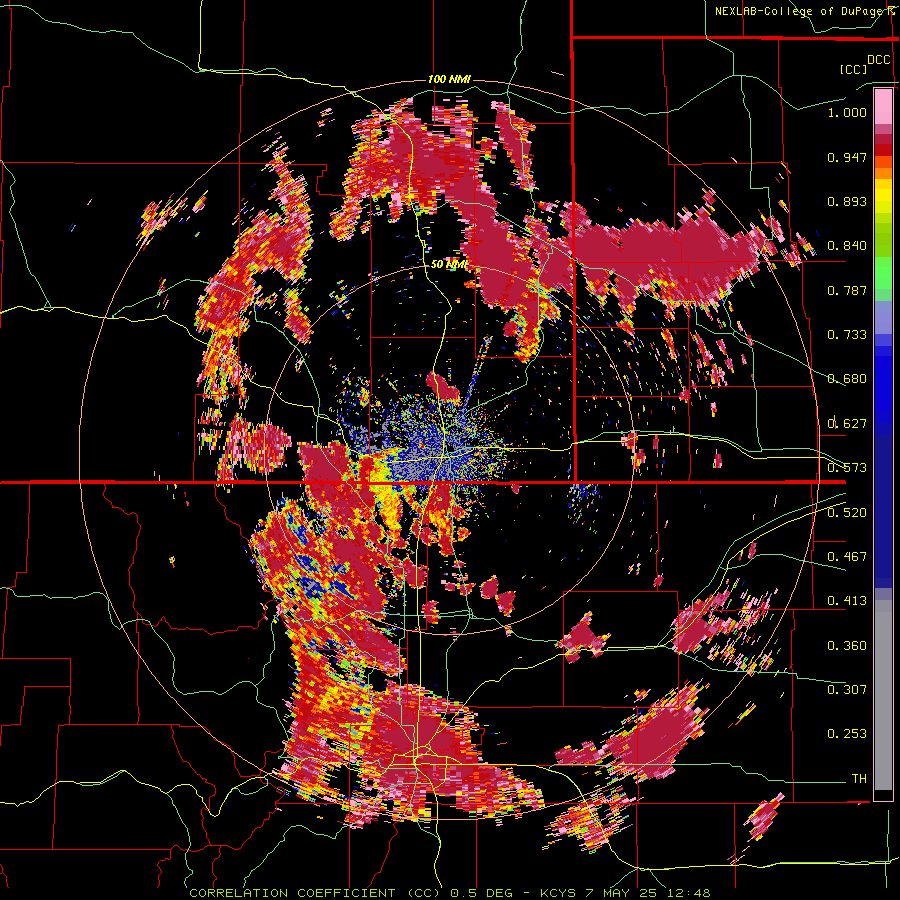Select the 0.360 legend value
The width and height of the screenshot is (900, 900).
(847, 645)
